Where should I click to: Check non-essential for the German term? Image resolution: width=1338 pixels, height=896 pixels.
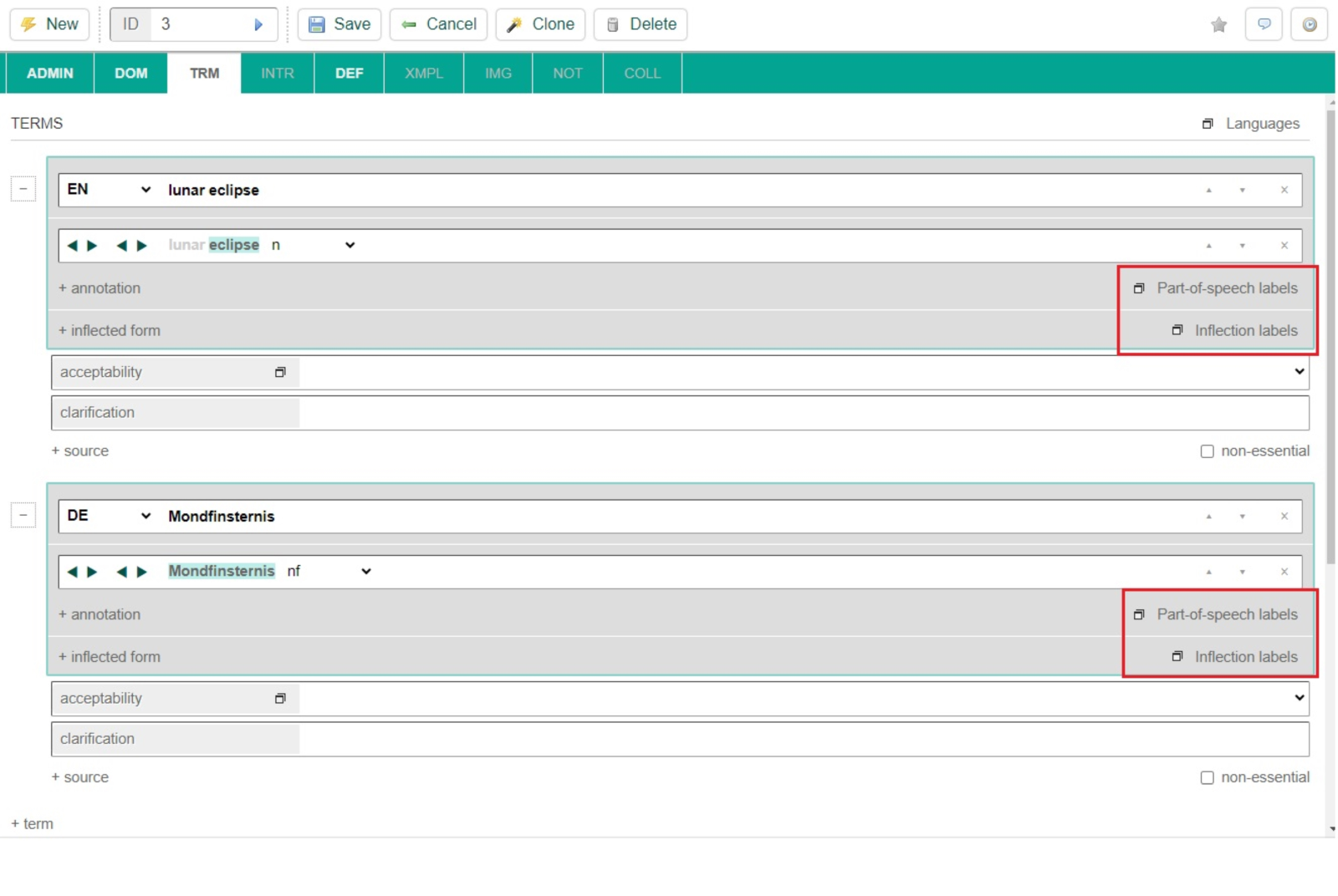coord(1208,776)
